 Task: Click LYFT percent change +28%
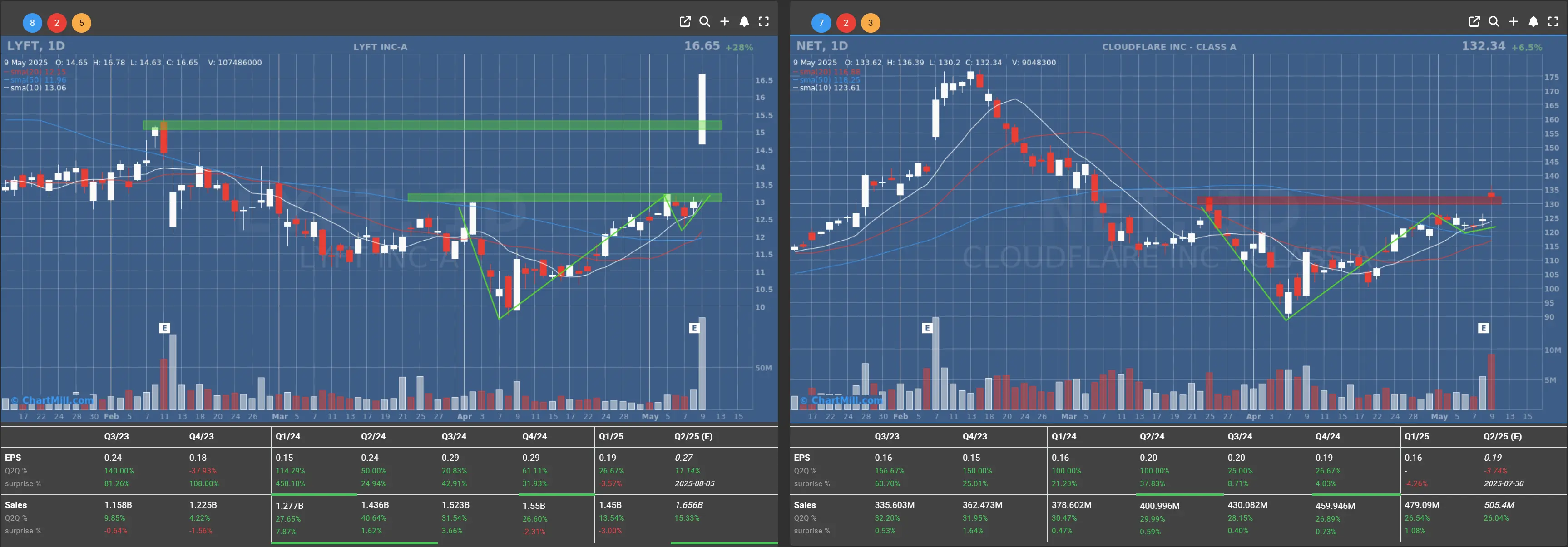tap(739, 48)
